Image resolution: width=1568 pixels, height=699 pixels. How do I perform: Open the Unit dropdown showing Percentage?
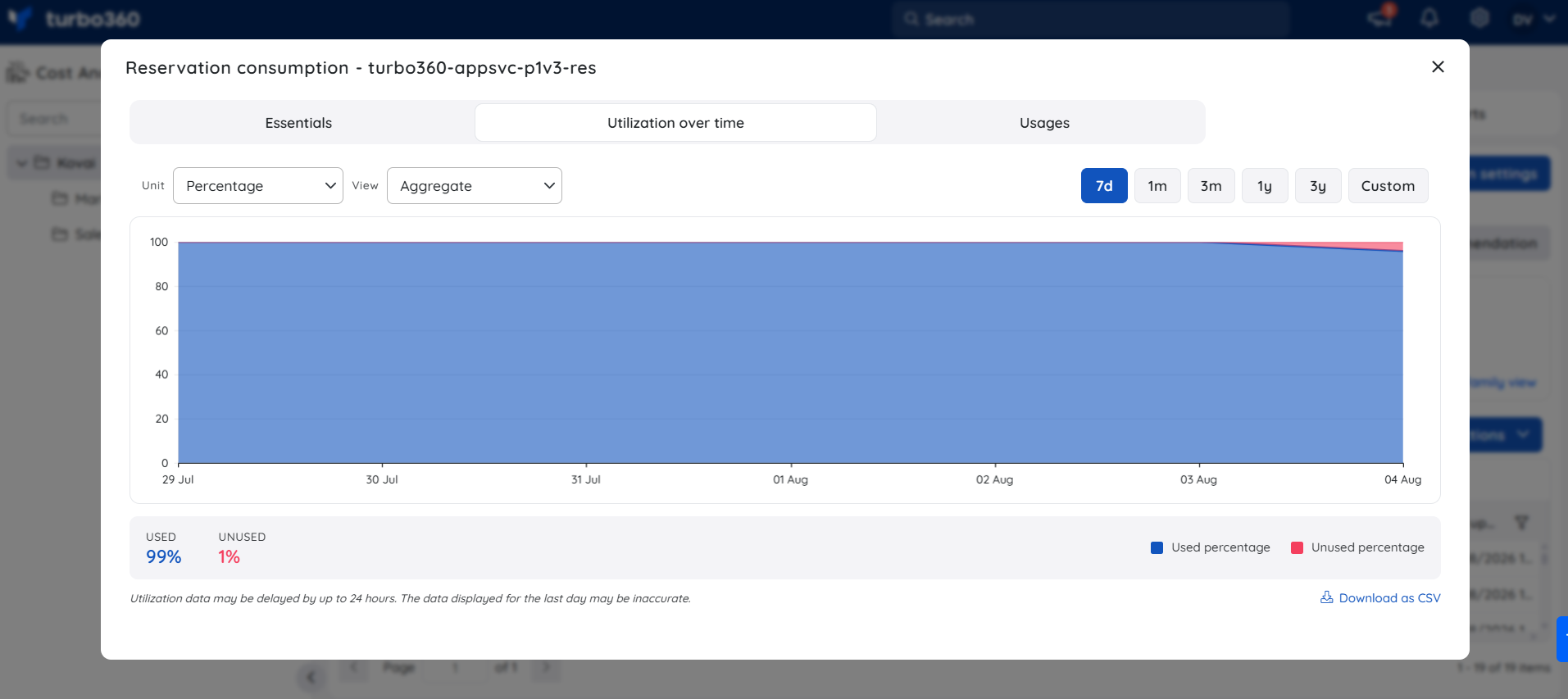tap(258, 186)
